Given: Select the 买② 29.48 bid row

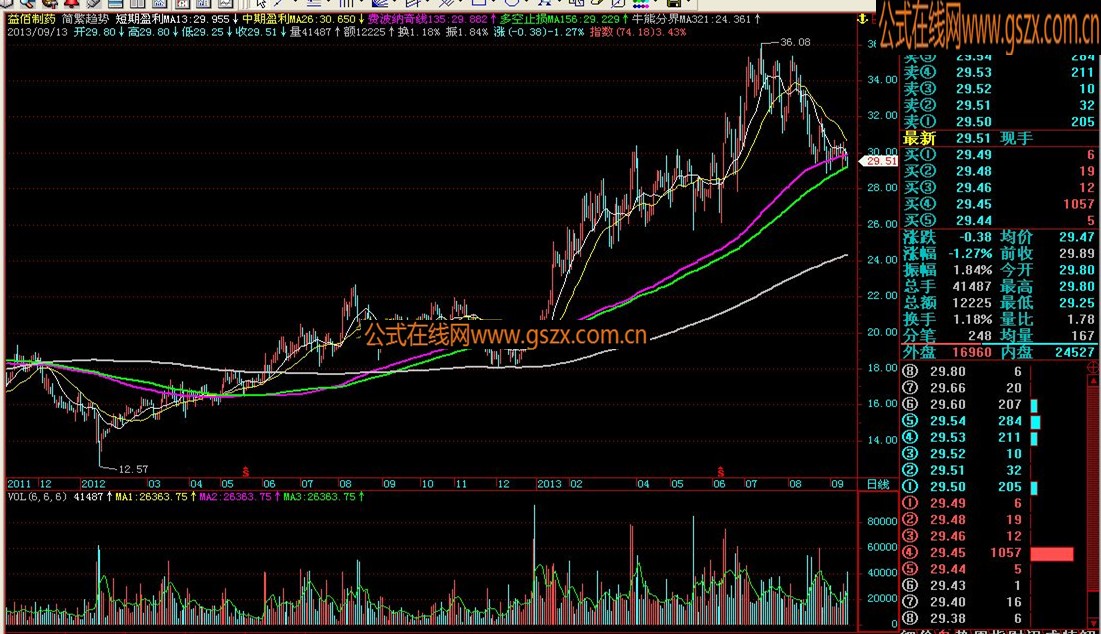Looking at the screenshot, I should [x=998, y=171].
